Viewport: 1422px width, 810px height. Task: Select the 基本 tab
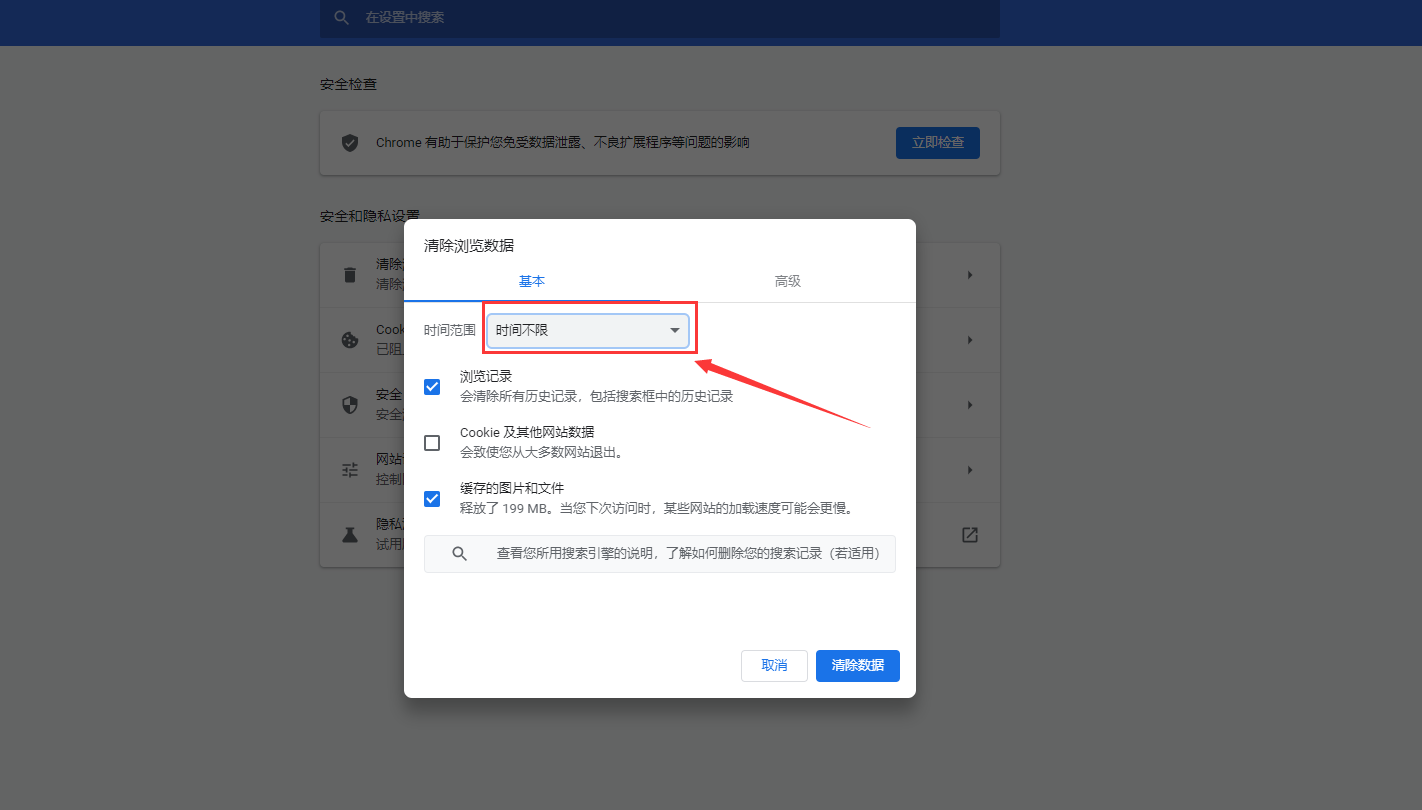(532, 281)
